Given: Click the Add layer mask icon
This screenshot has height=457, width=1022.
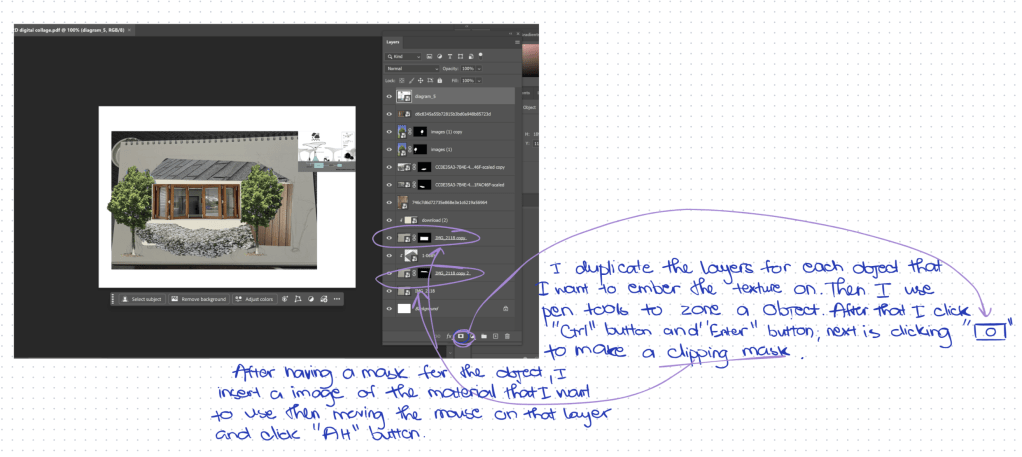Looking at the screenshot, I should tap(460, 336).
